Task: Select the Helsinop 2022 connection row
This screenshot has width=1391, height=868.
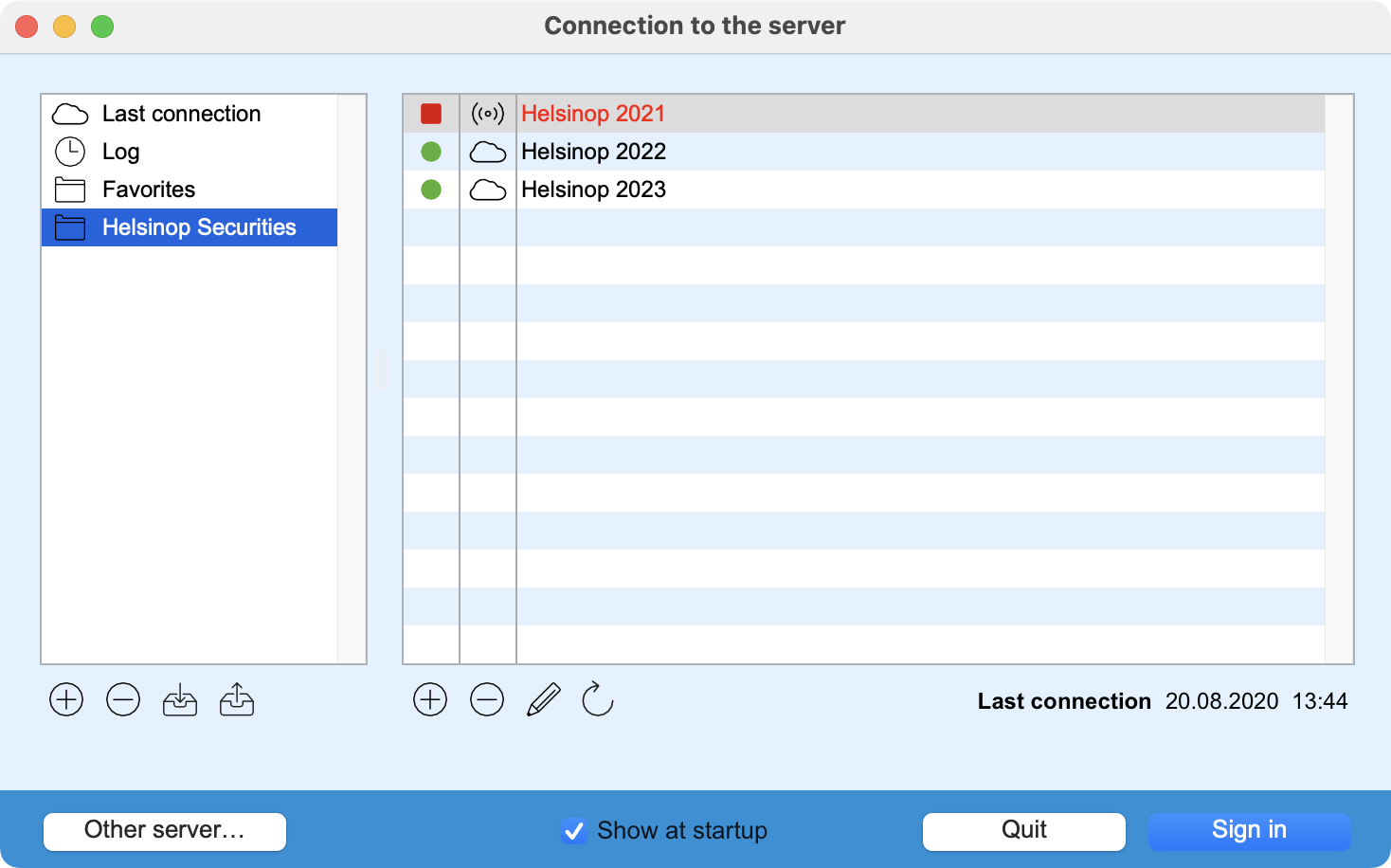Action: click(864, 152)
